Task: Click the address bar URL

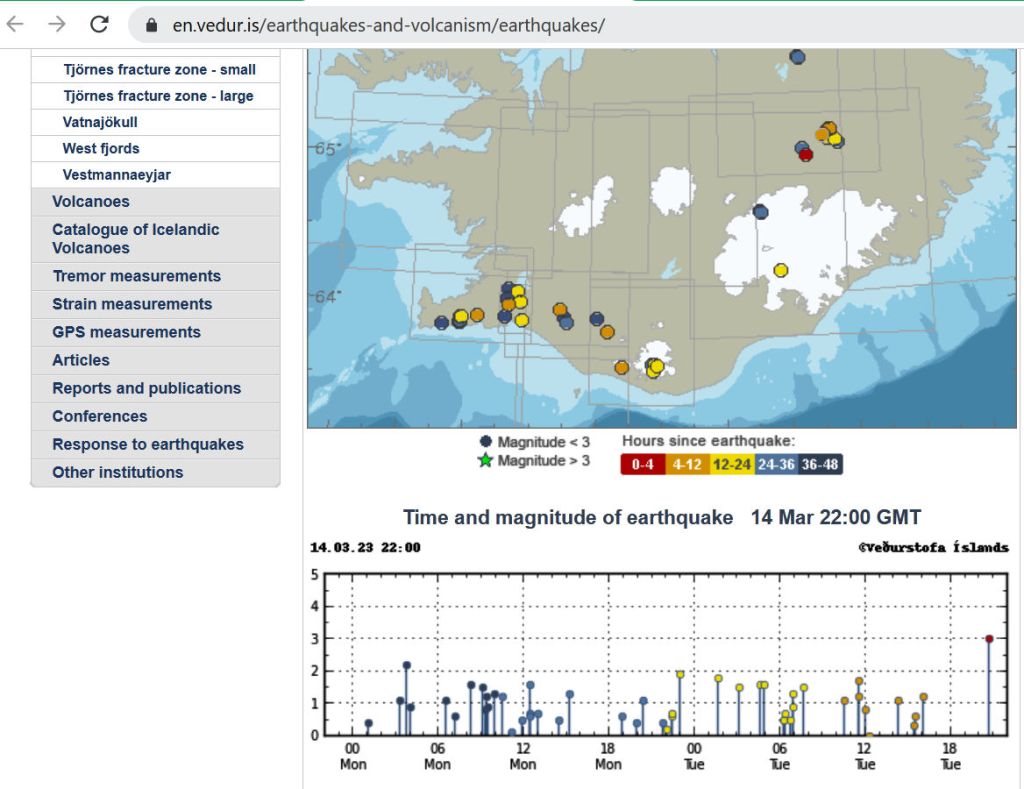Action: click(388, 25)
